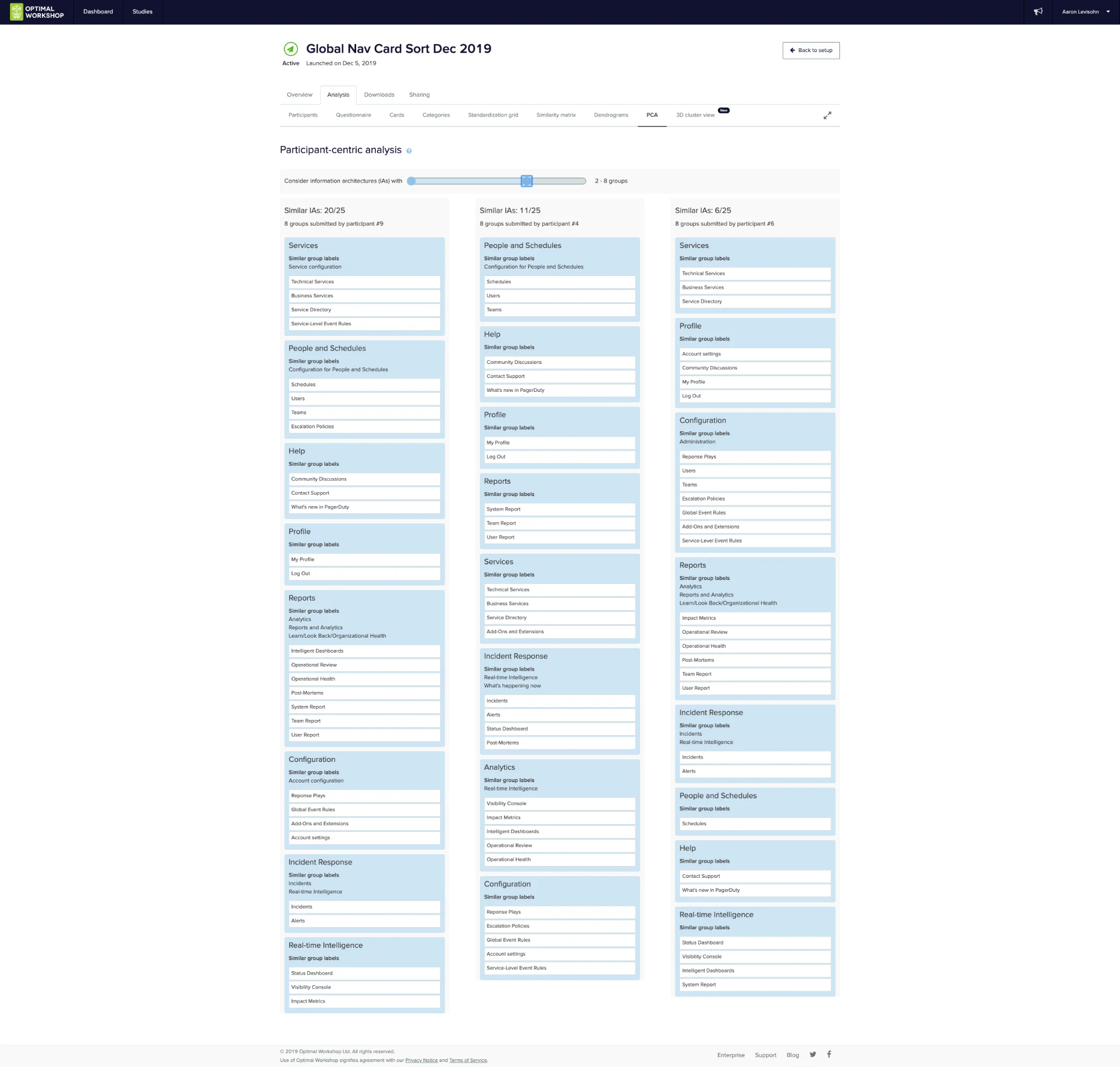Screen dimensions: 1120x1092
Task: Open the Cards sub-tab
Action: [396, 115]
